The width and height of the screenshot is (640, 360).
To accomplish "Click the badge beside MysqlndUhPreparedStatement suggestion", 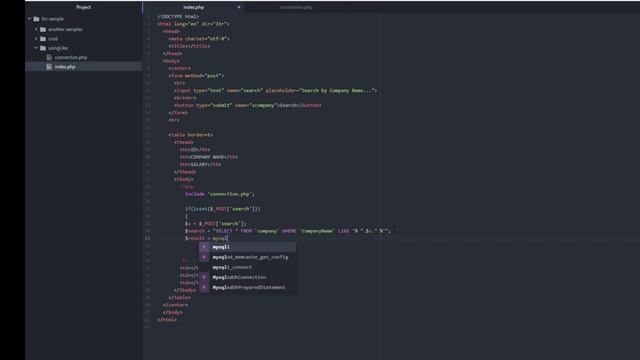I will pyautogui.click(x=204, y=287).
